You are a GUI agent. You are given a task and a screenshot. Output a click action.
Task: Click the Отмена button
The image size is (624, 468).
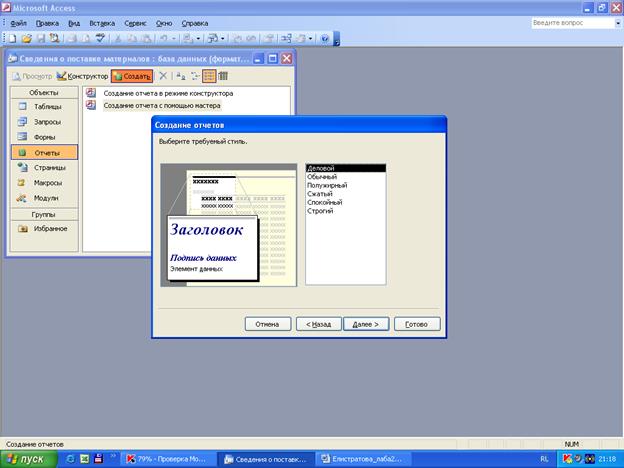click(x=267, y=324)
